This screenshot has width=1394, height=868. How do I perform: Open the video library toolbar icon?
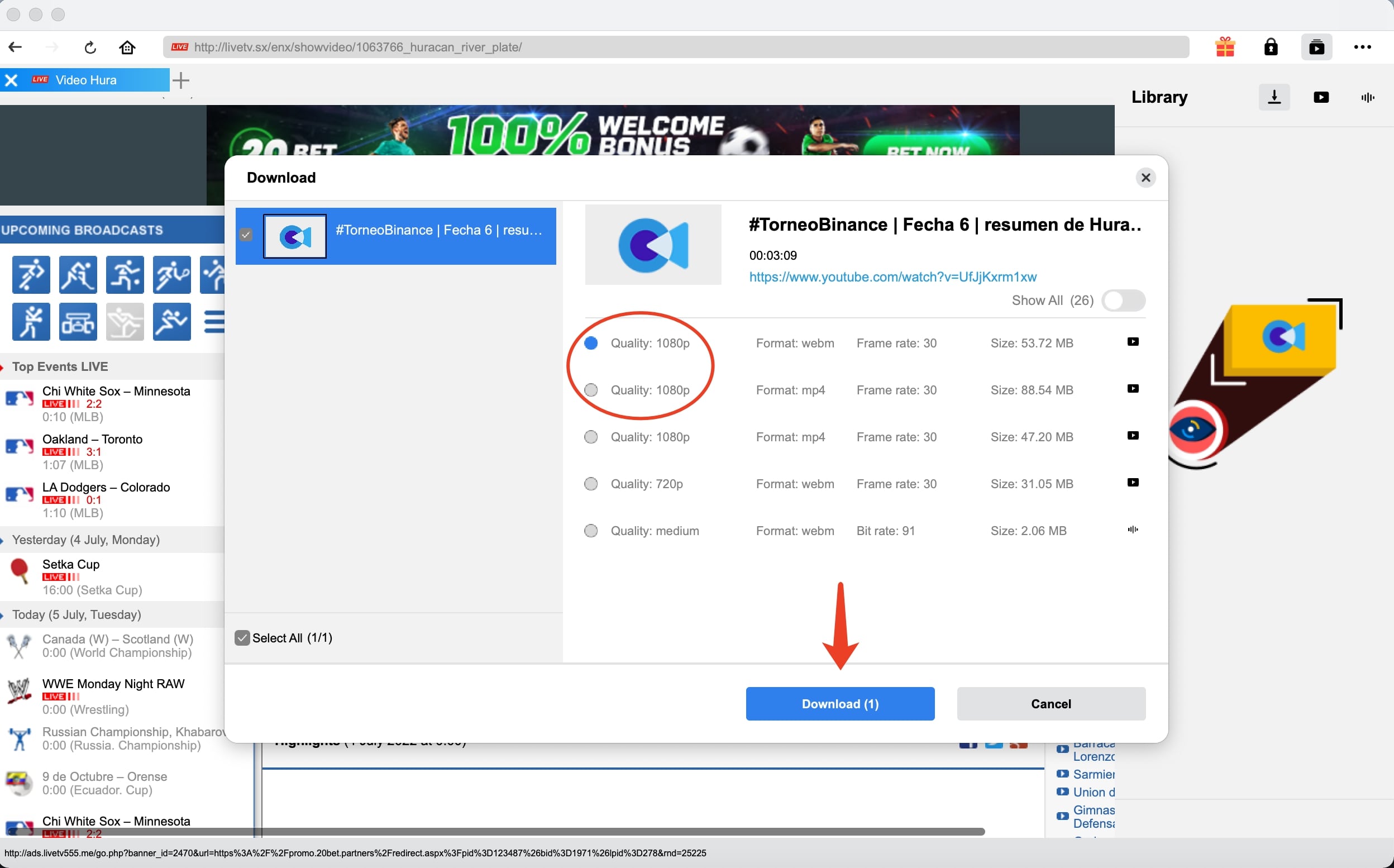pyautogui.click(x=1316, y=47)
